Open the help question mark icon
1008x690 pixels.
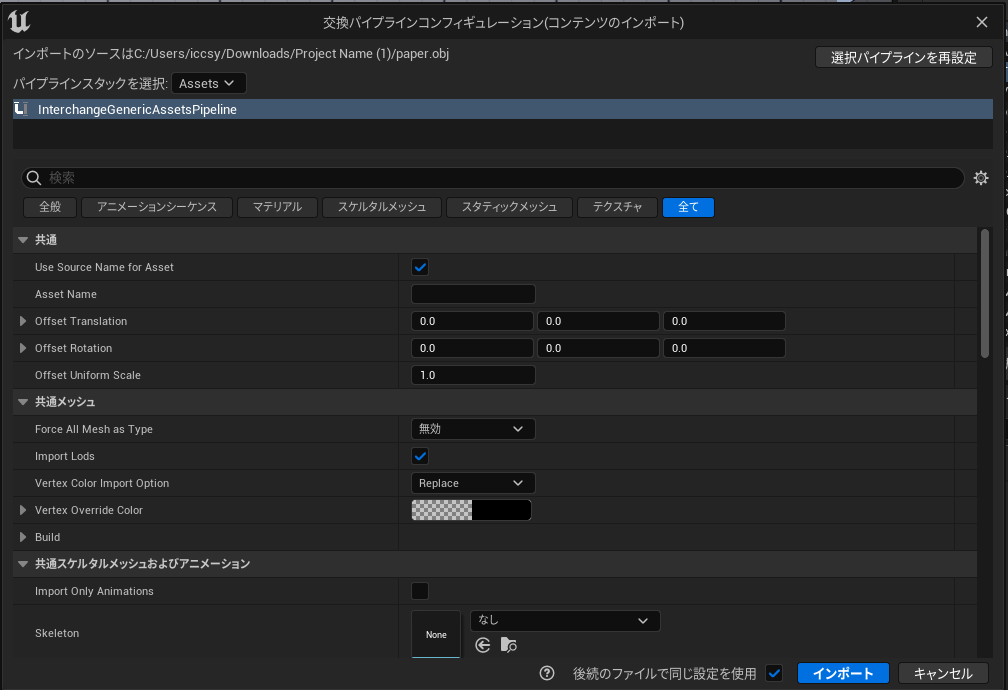click(547, 673)
